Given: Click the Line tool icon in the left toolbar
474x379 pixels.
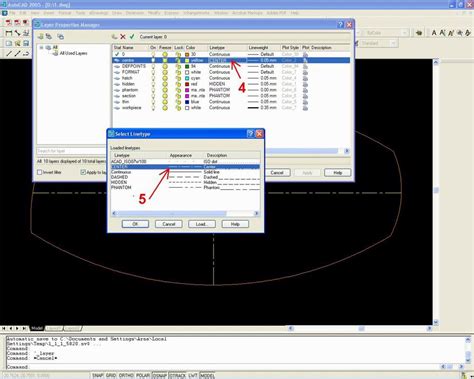Looking at the screenshot, I should [x=9, y=53].
